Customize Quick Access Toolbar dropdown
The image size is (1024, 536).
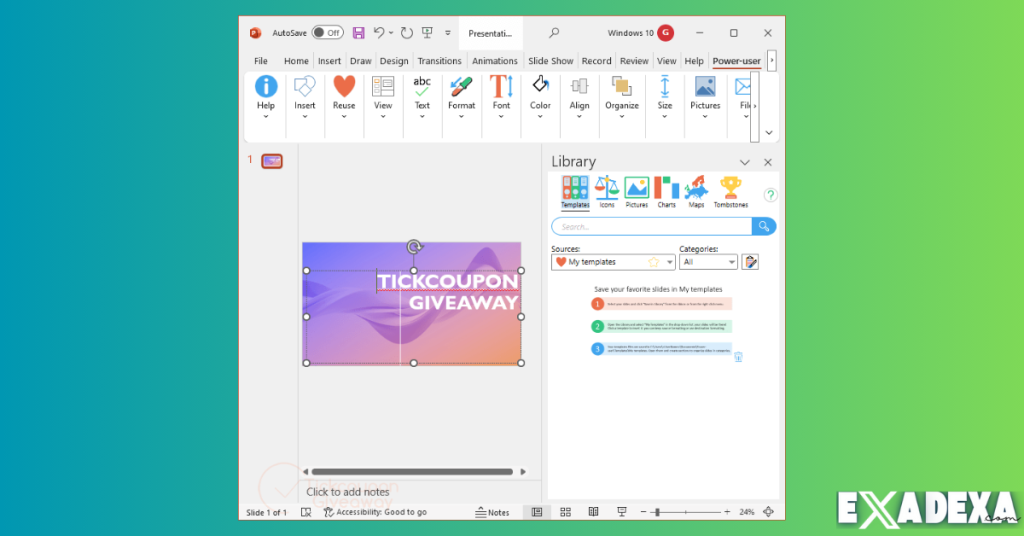click(447, 33)
